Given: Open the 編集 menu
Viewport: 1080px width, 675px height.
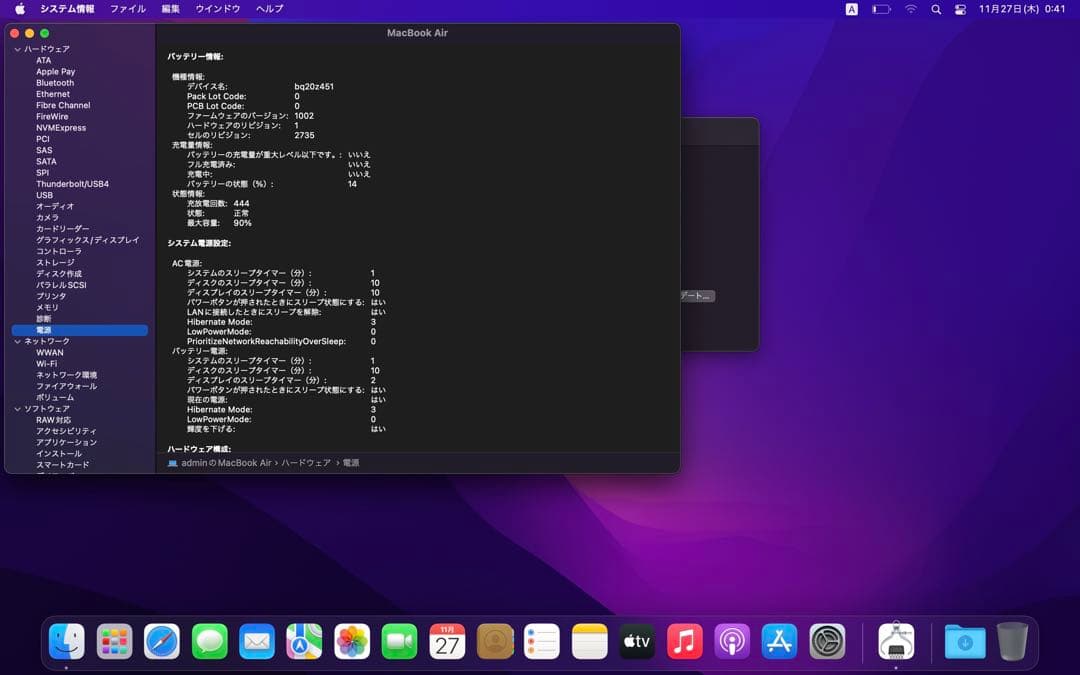Looking at the screenshot, I should pos(171,9).
